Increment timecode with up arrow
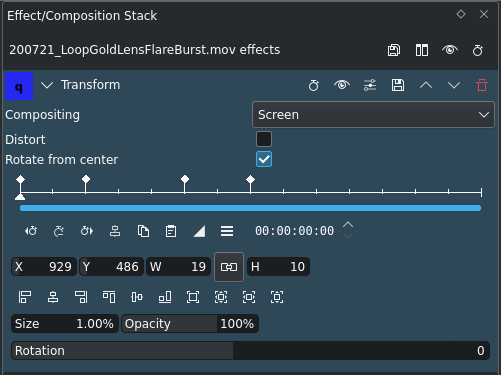 tap(348, 225)
